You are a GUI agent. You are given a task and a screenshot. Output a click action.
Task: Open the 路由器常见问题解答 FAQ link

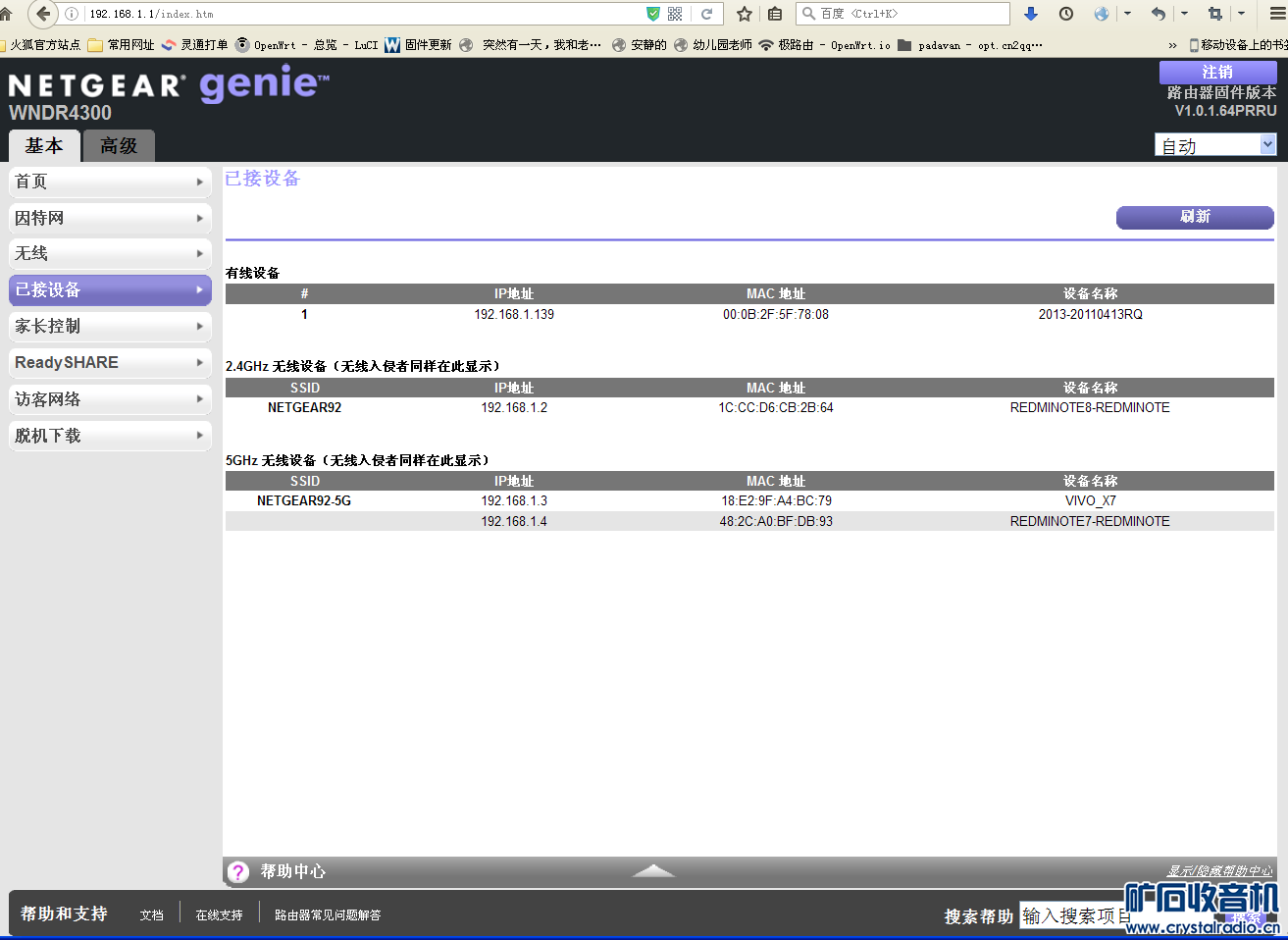[x=328, y=914]
